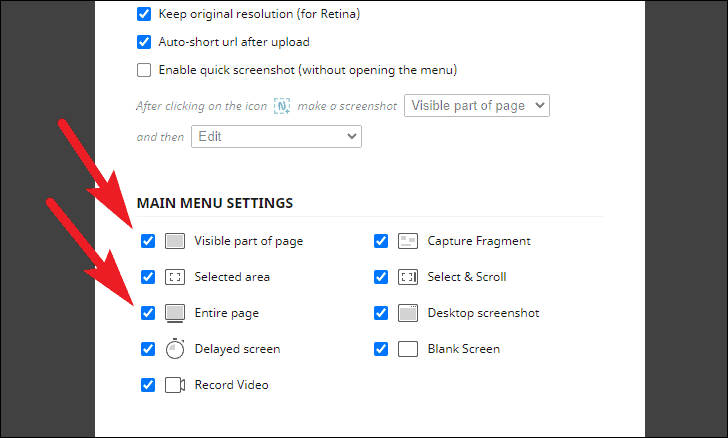Click the Nimbus icon in the hint text
This screenshot has height=438, width=728.
point(283,106)
